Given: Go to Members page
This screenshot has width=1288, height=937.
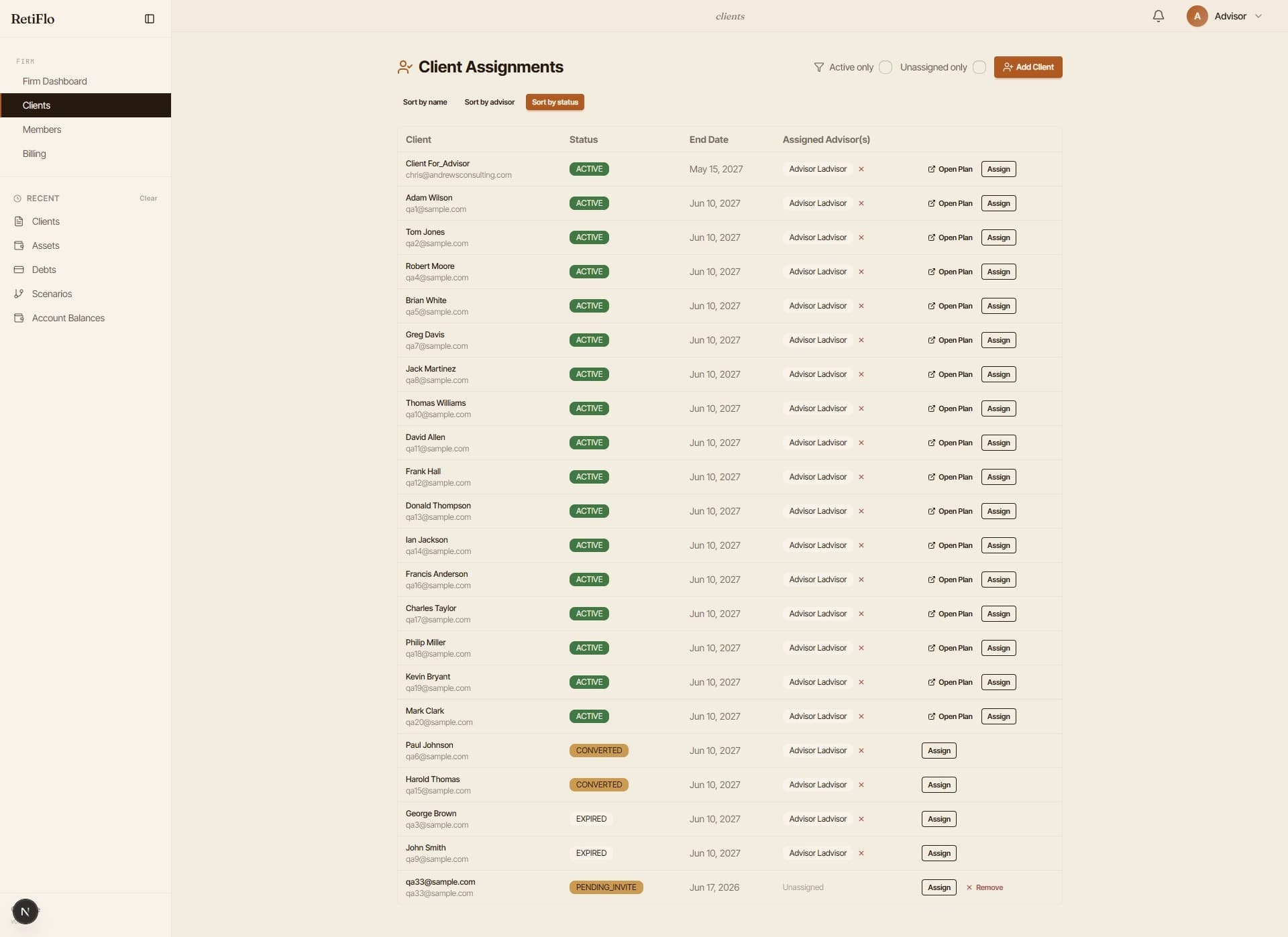Looking at the screenshot, I should click(x=85, y=129).
